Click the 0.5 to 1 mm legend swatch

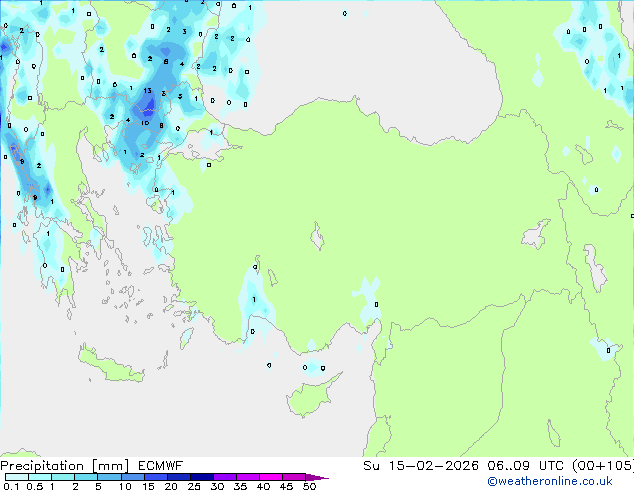[x=40, y=477]
